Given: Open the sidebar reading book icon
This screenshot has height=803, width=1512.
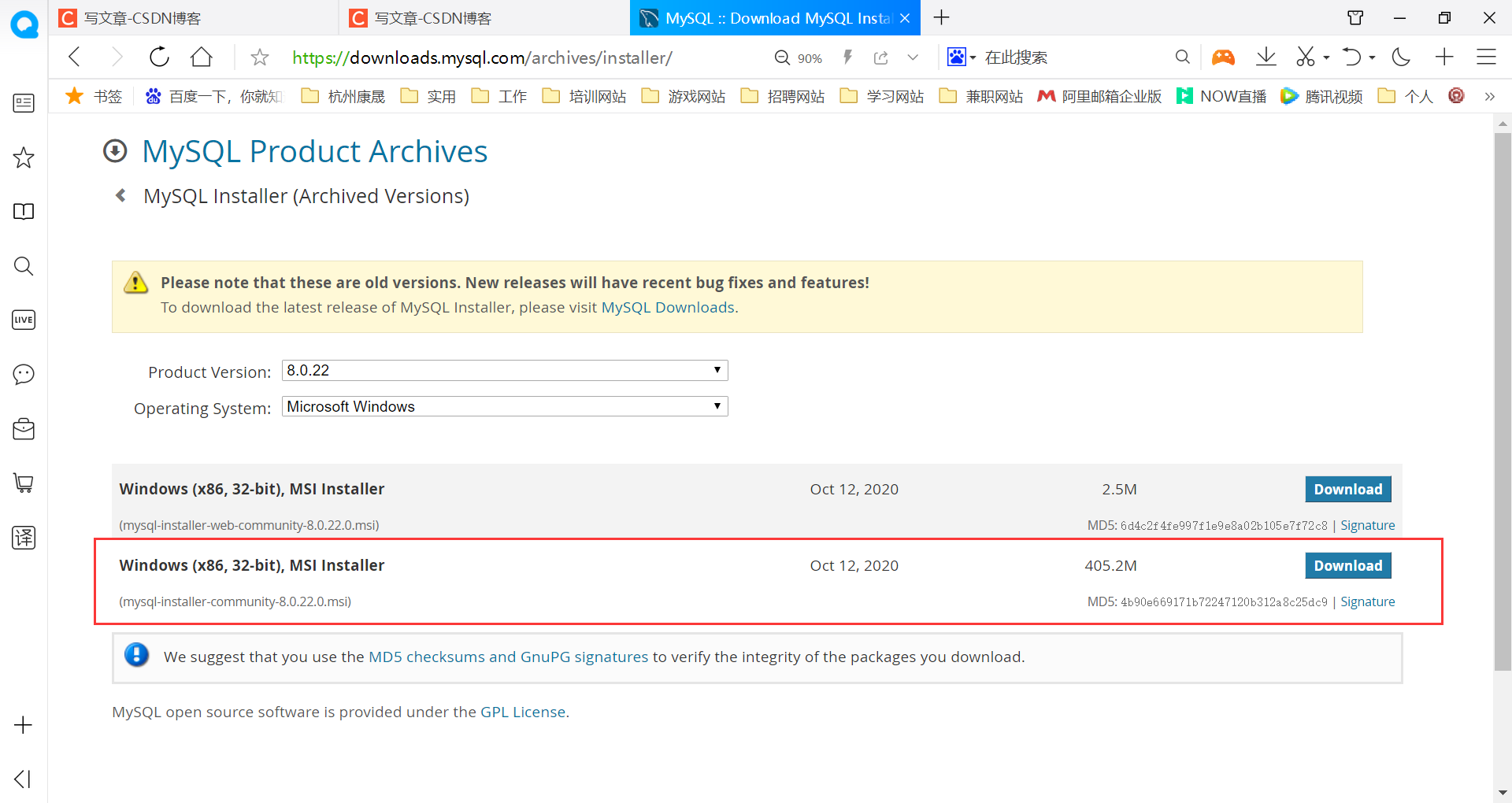Looking at the screenshot, I should click(x=24, y=211).
